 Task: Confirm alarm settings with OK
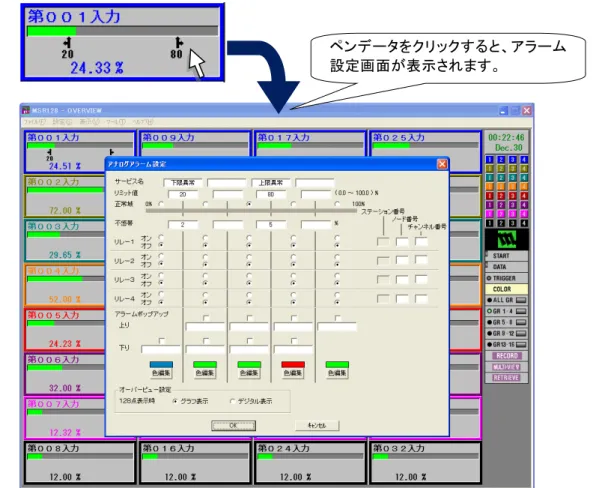click(233, 426)
